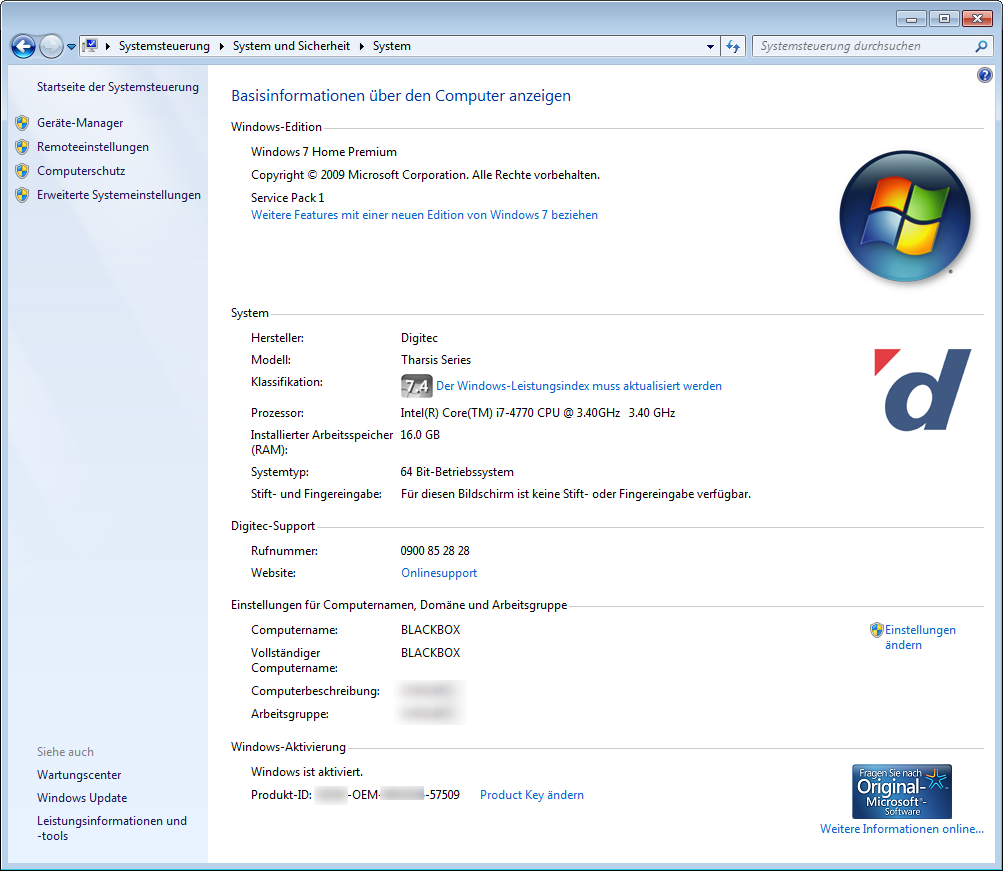The width and height of the screenshot is (1003, 871).
Task: Open Geräte-Manager link
Action: 80,123
